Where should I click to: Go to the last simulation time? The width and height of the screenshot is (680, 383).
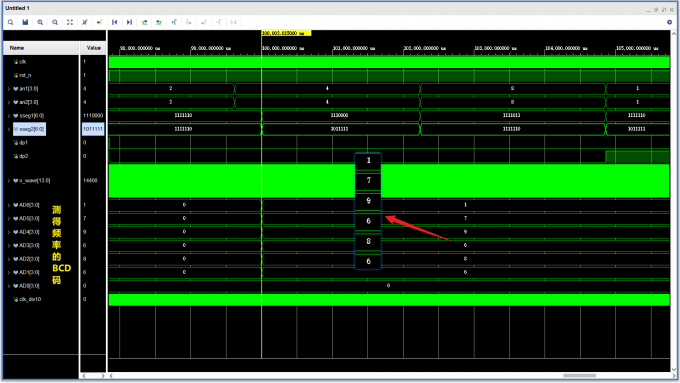click(129, 22)
